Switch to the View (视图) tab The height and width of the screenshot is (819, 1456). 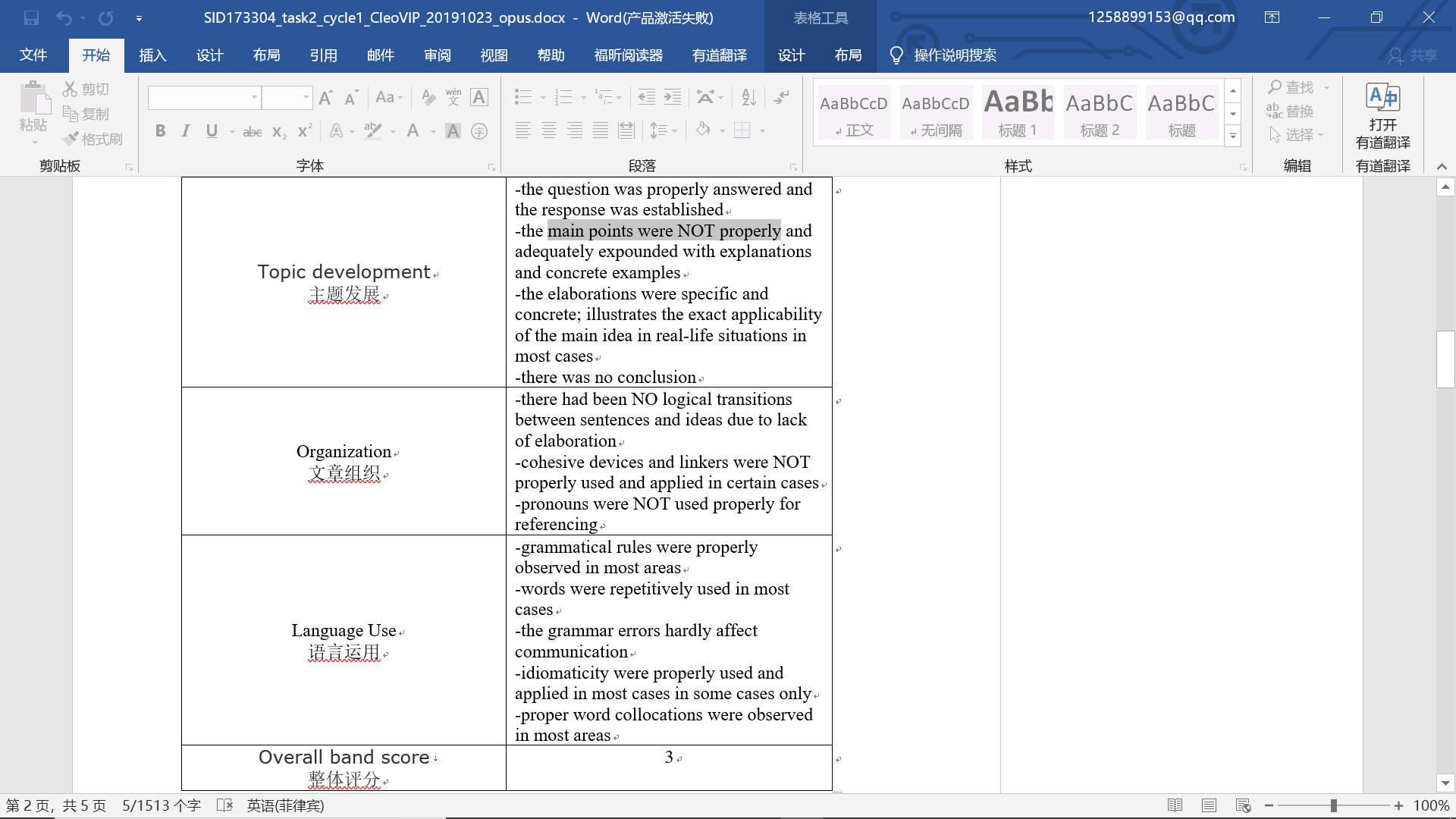pyautogui.click(x=494, y=55)
